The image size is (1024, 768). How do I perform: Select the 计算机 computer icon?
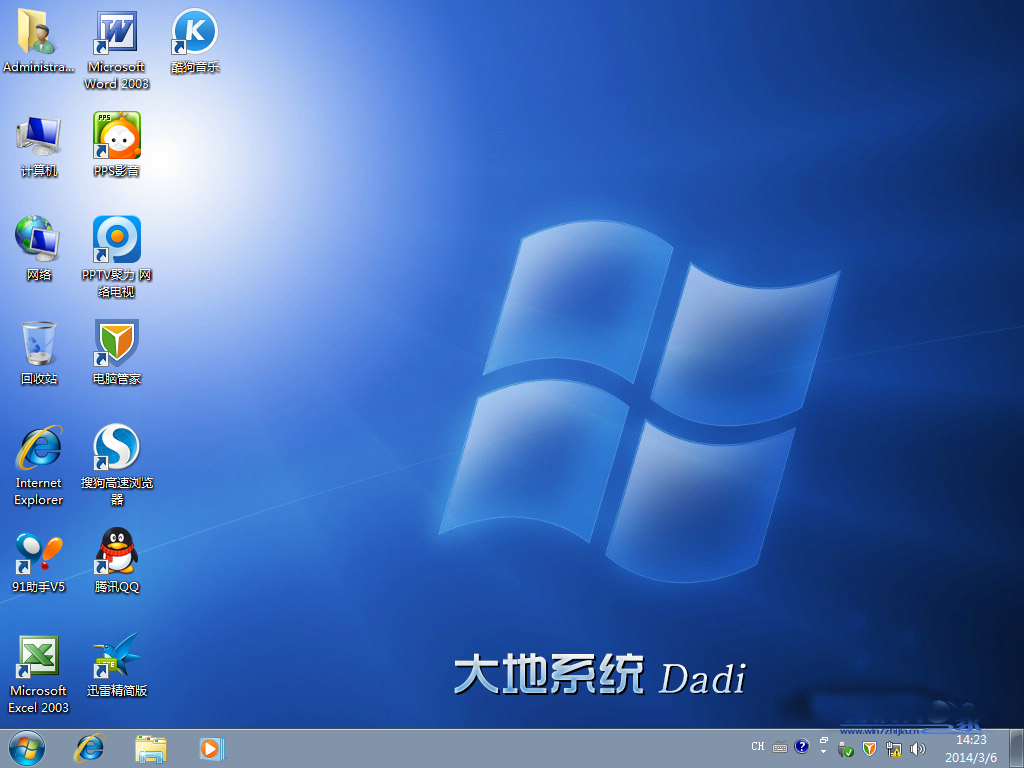(x=38, y=136)
